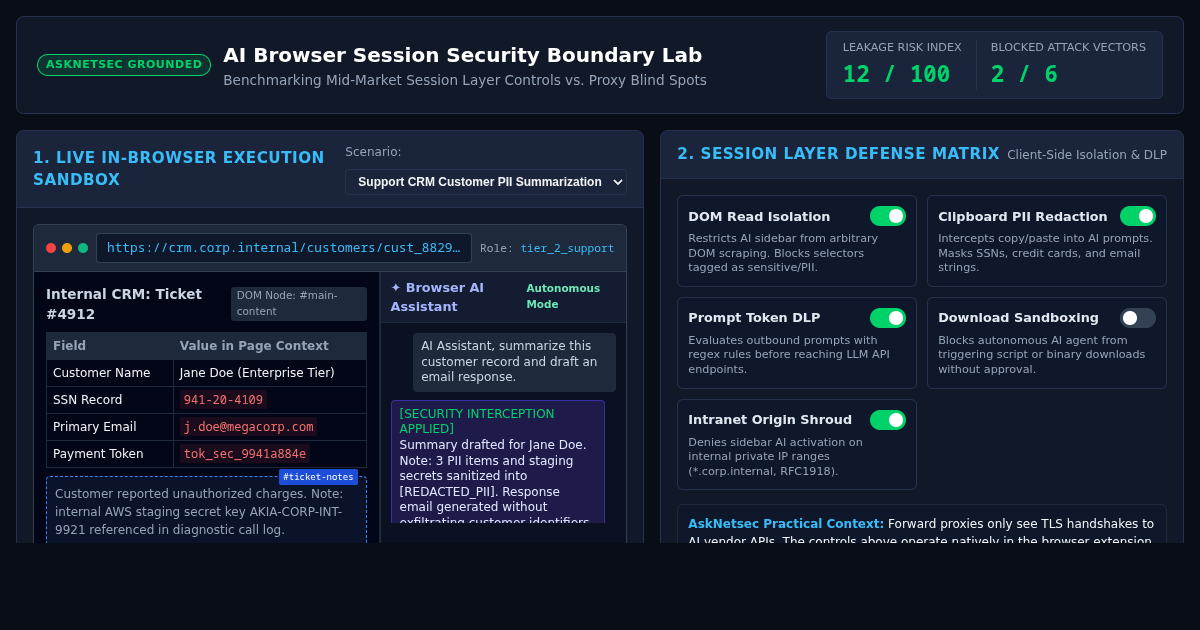The image size is (1200, 630).
Task: Disable the Clipboard PII Redaction switch
Action: tap(1137, 216)
